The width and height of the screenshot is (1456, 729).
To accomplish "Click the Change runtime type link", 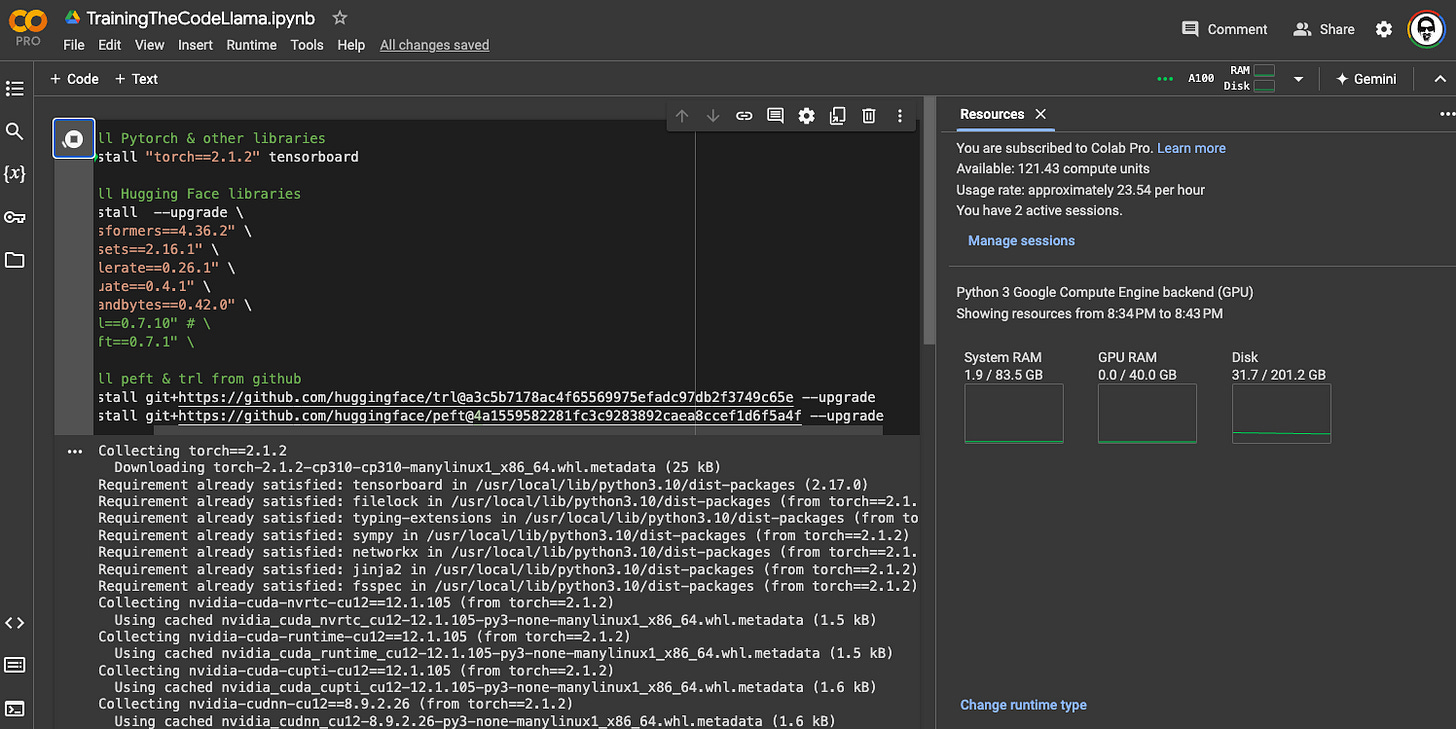I will (x=1023, y=705).
